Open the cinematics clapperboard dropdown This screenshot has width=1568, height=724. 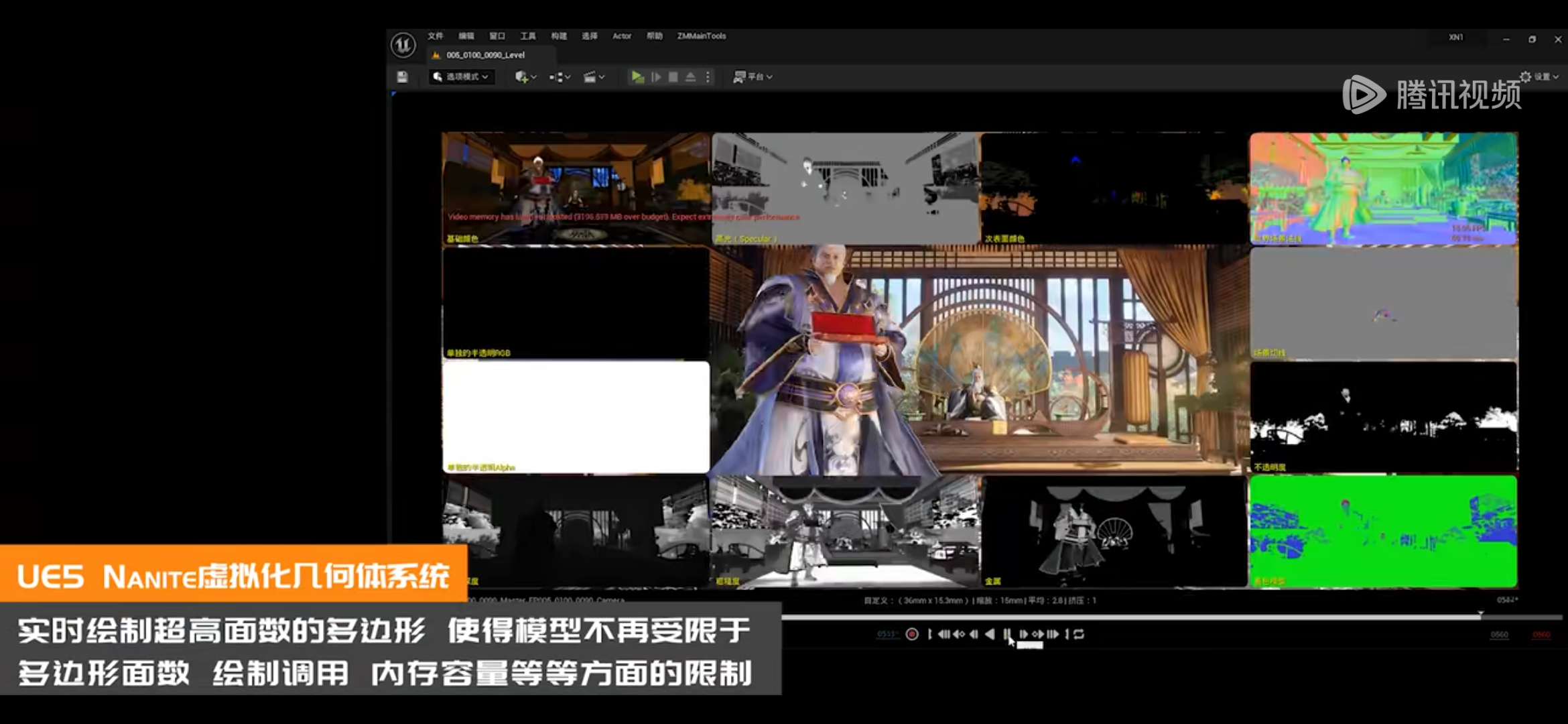pyautogui.click(x=594, y=77)
